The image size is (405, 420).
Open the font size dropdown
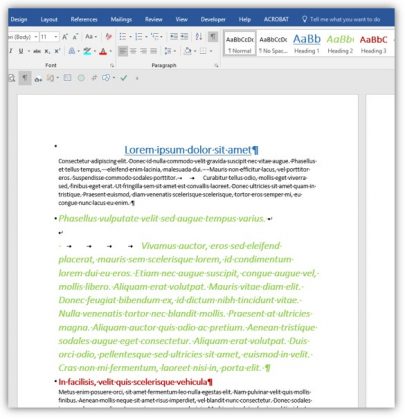coord(56,37)
